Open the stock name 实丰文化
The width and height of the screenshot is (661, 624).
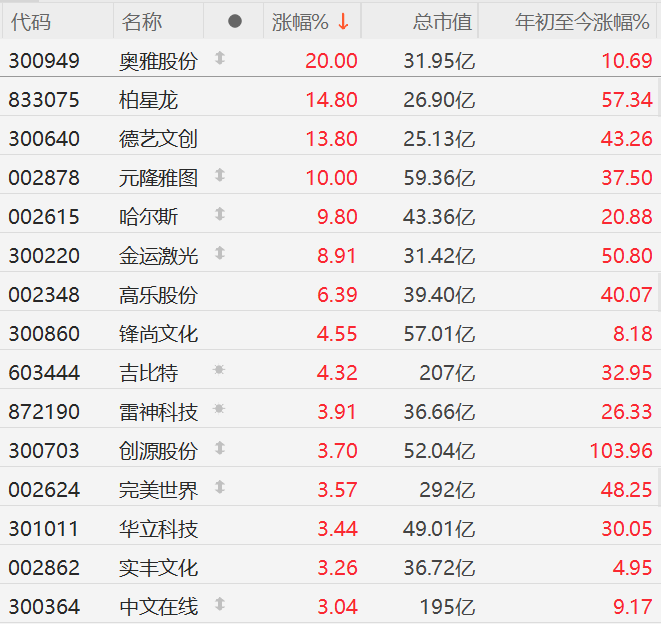pyautogui.click(x=158, y=568)
